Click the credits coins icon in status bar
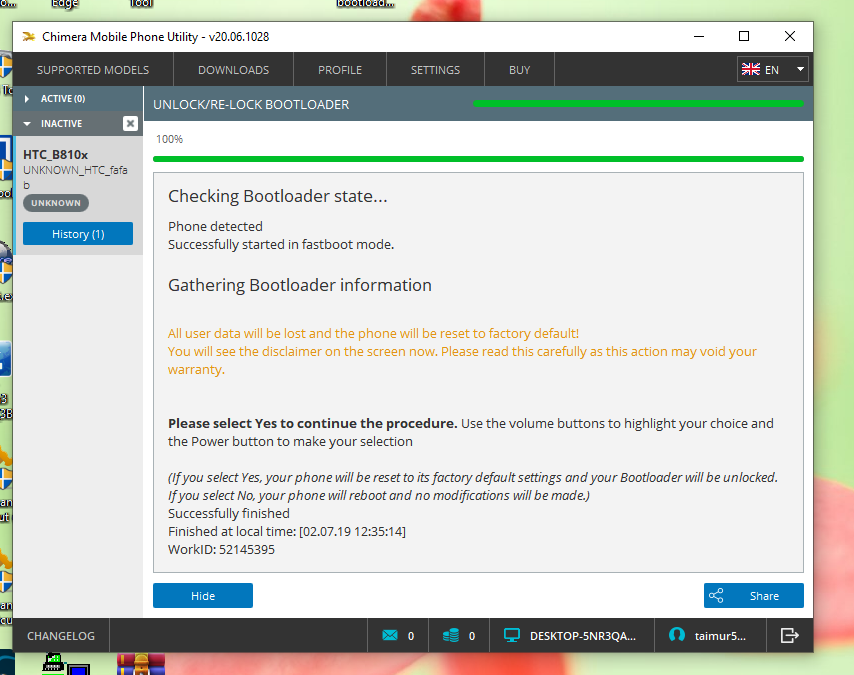Image resolution: width=854 pixels, height=675 pixels. pos(451,635)
